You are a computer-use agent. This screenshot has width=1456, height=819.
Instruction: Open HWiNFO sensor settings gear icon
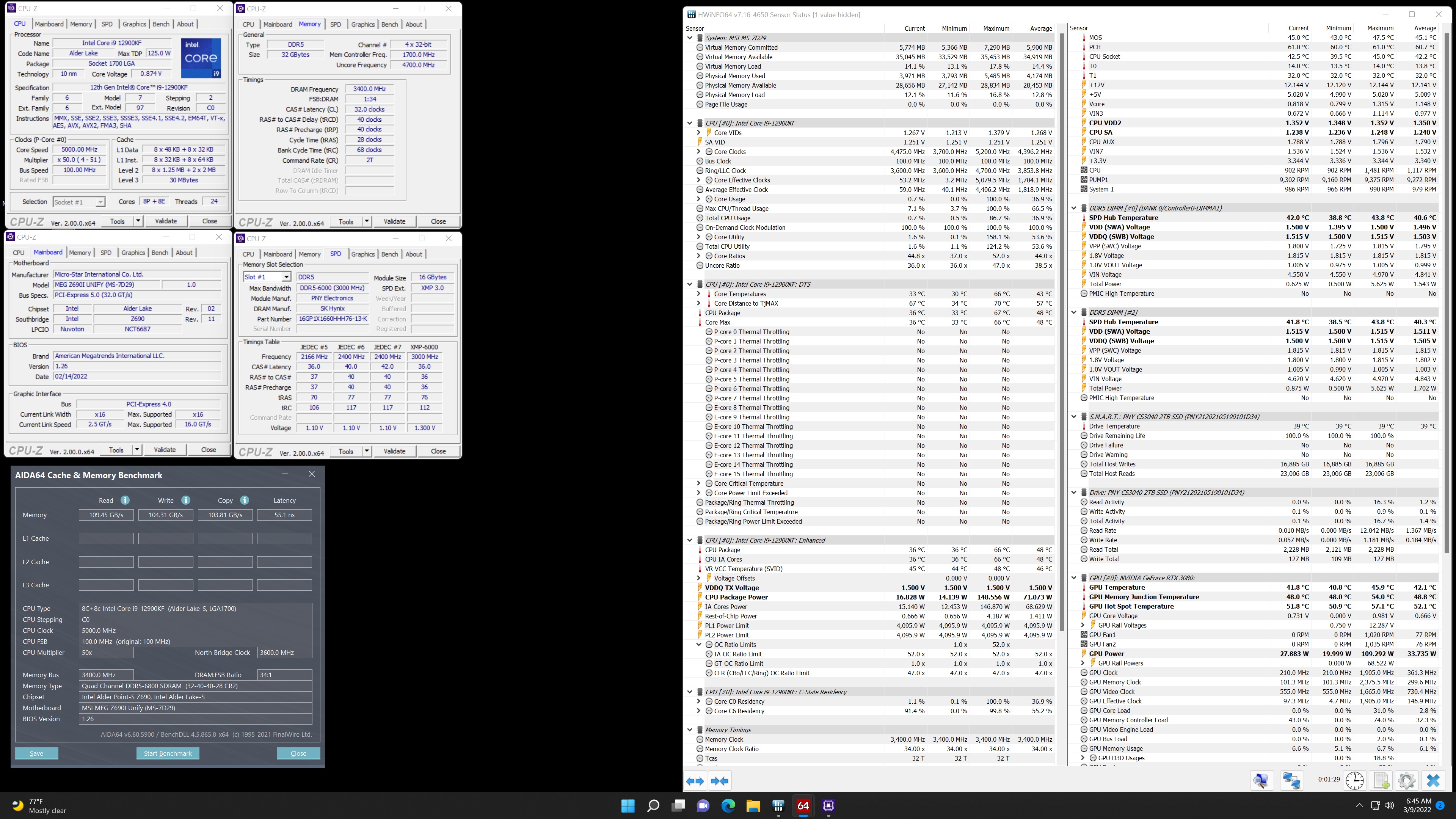tap(1406, 781)
